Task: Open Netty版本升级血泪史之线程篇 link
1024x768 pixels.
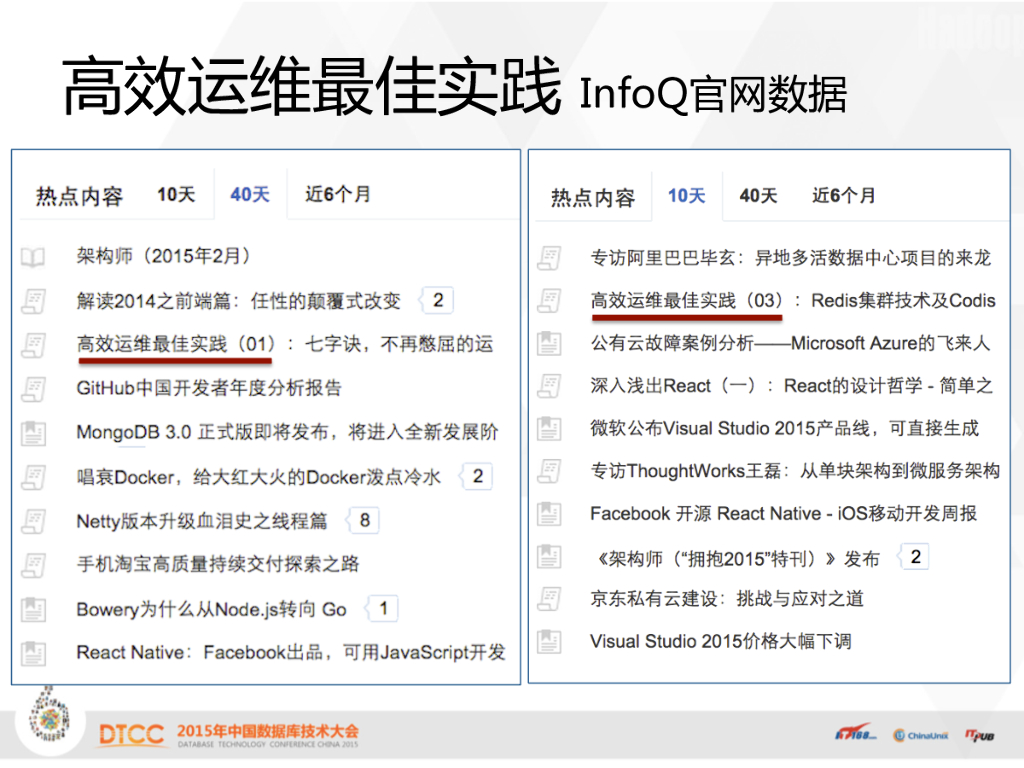Action: tap(202, 521)
